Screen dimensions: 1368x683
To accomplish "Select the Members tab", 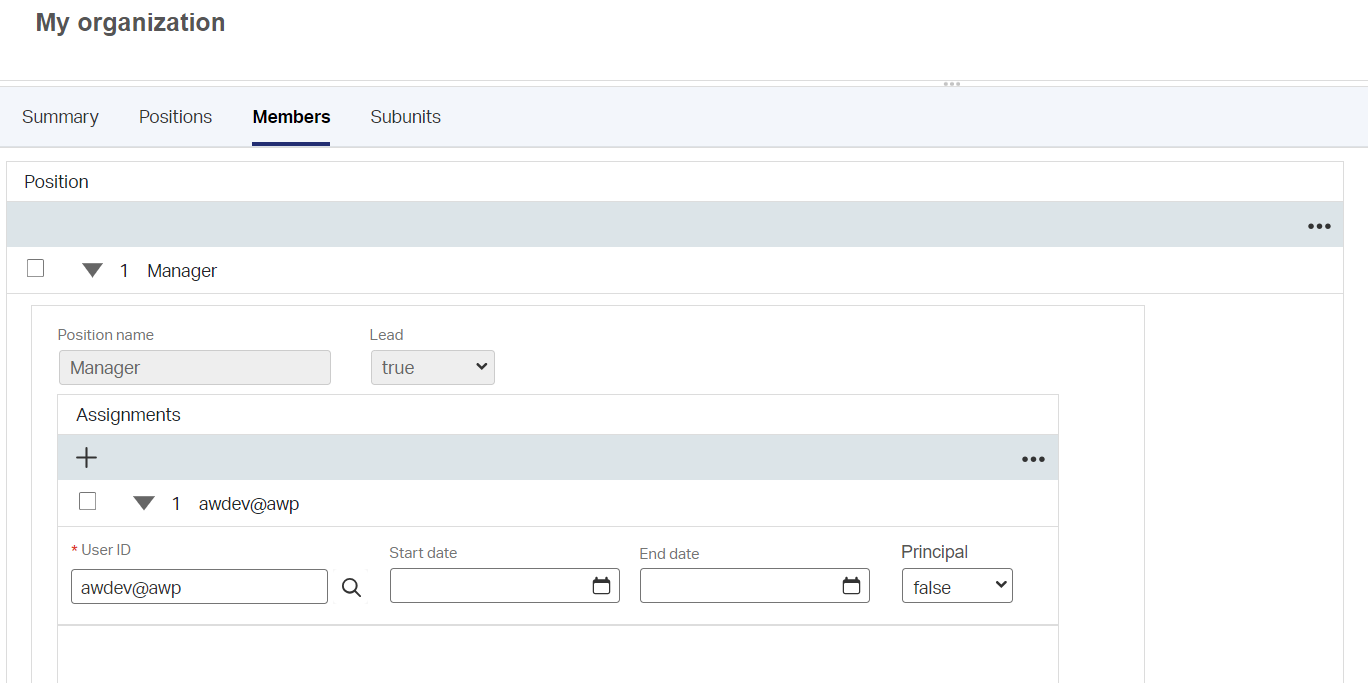I will click(x=291, y=117).
